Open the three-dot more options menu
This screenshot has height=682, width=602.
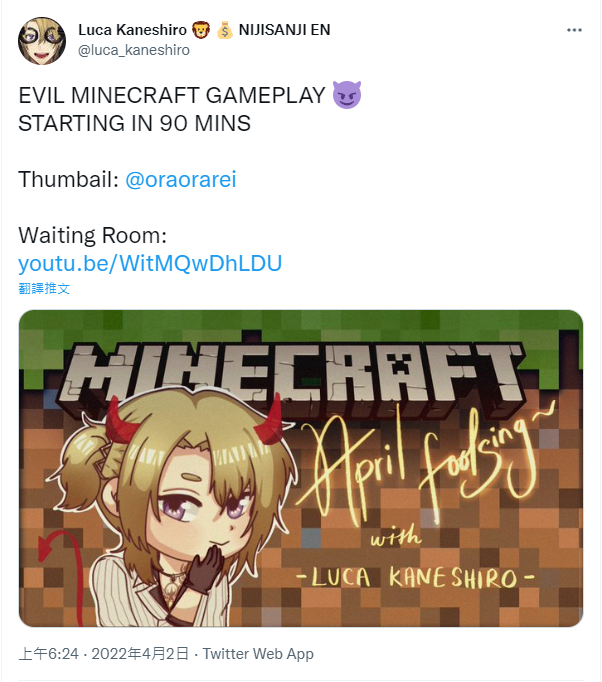pyautogui.click(x=574, y=30)
